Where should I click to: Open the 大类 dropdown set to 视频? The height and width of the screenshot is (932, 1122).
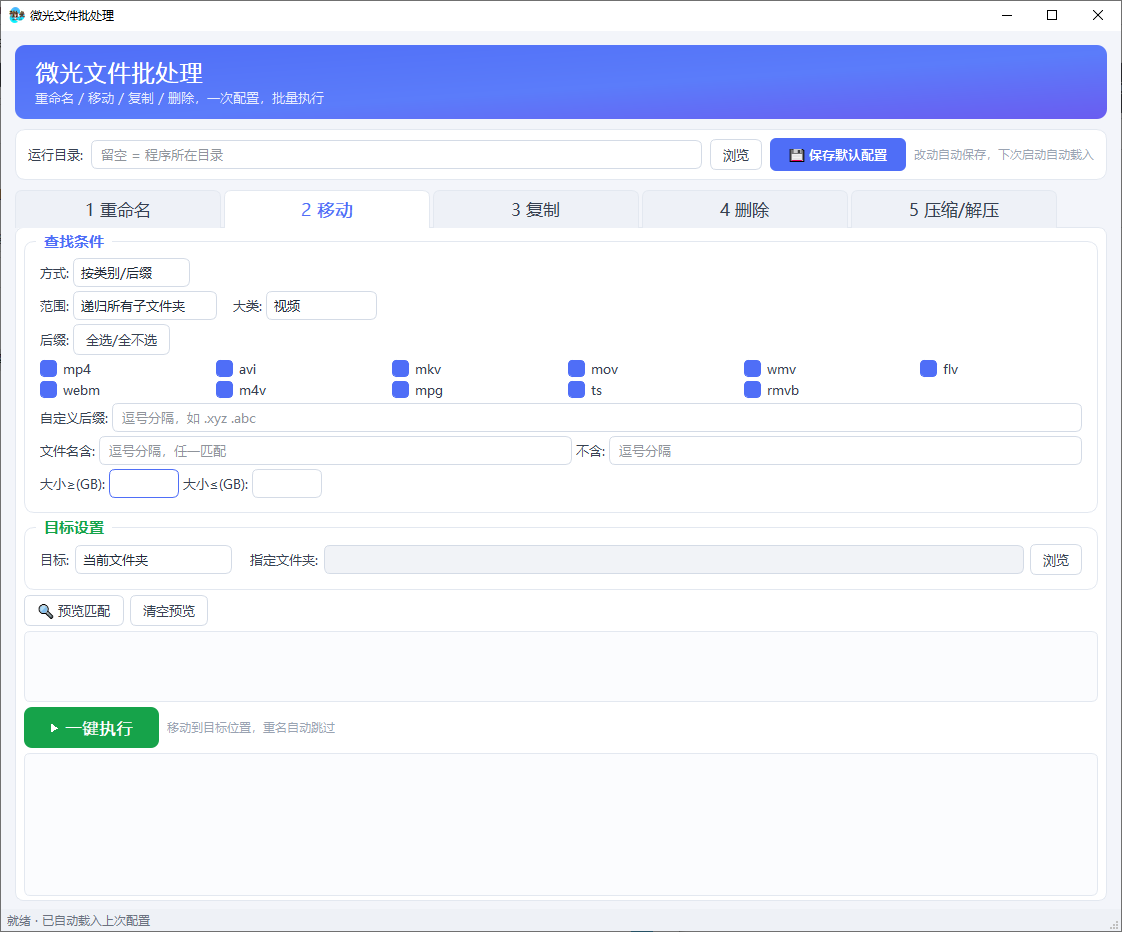[321, 306]
